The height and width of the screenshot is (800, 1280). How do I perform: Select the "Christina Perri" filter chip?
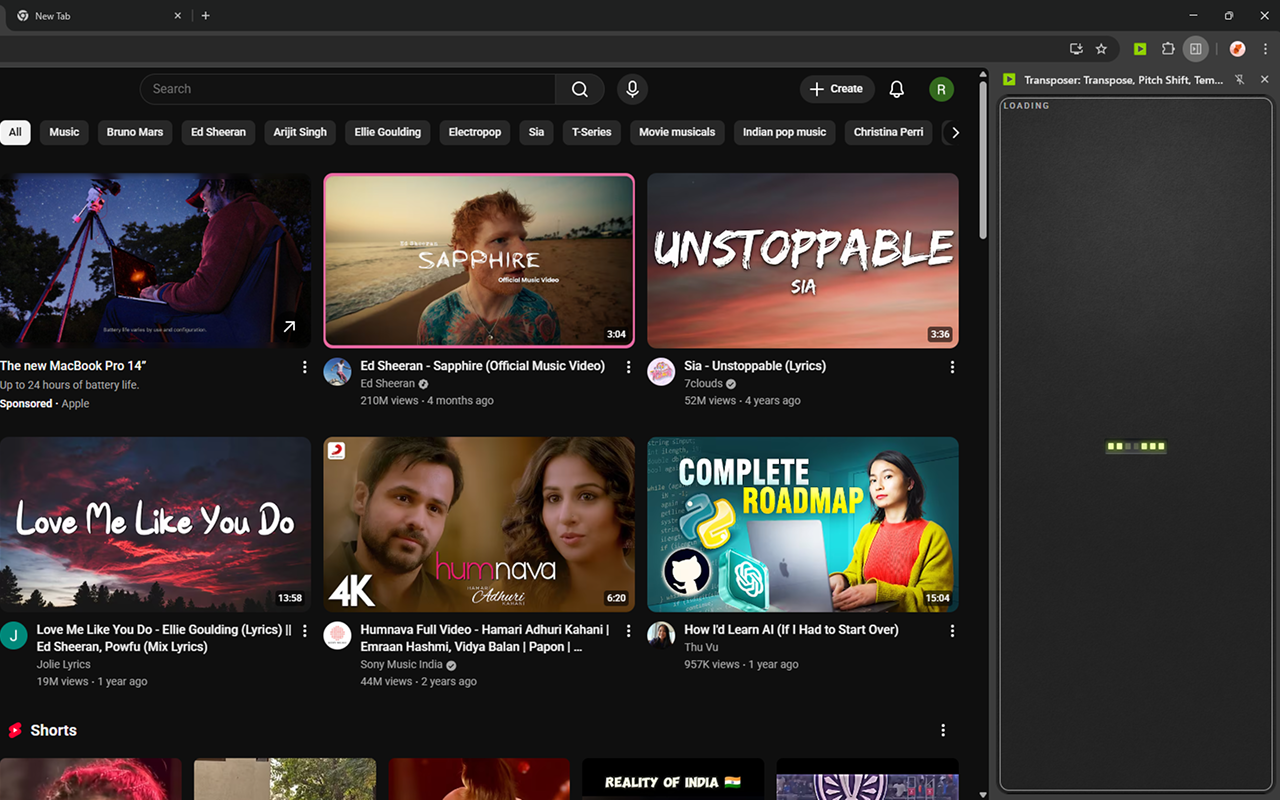[889, 132]
